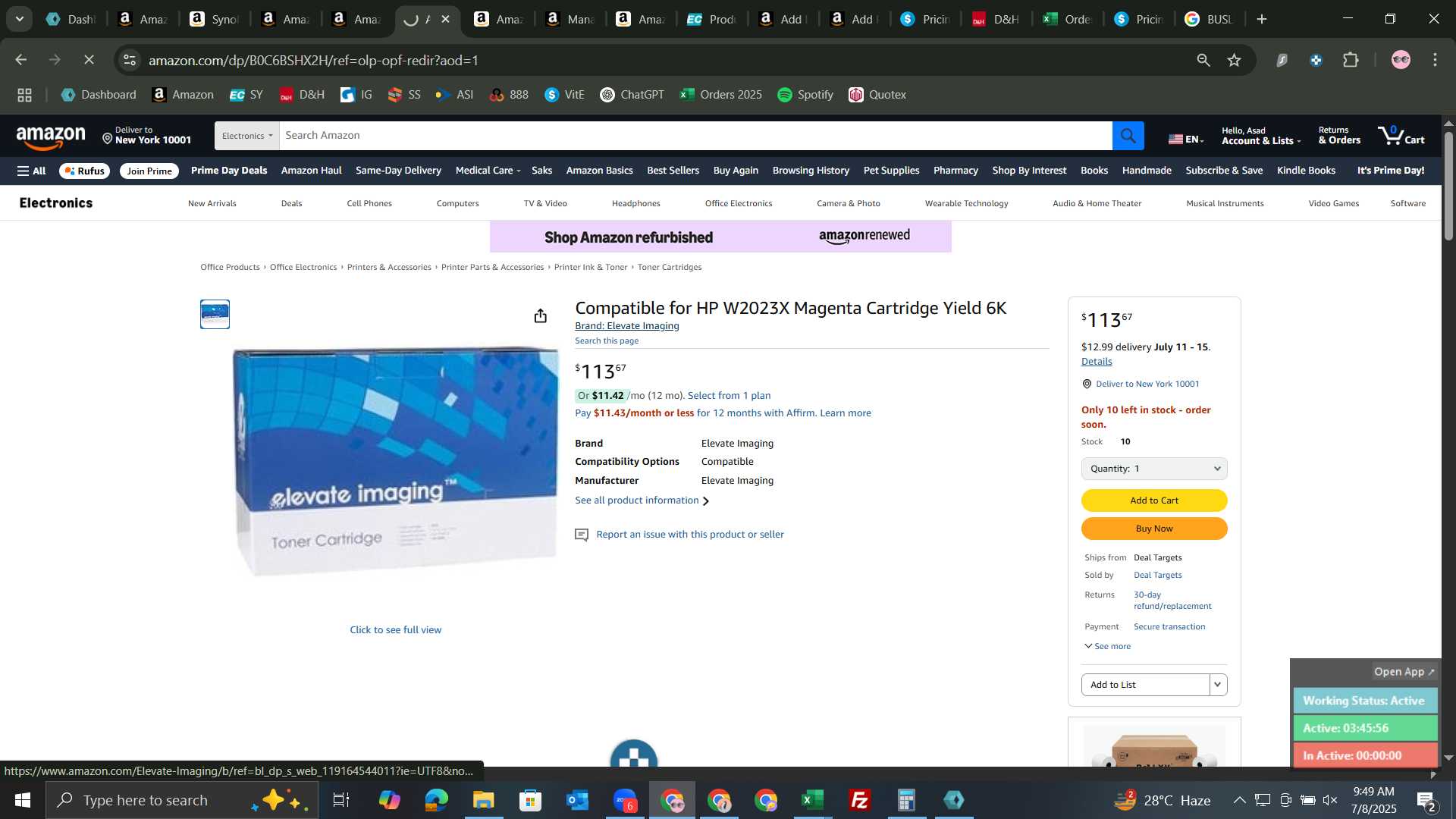1456x819 pixels.
Task: Open Chrome extensions puzzle icon
Action: coord(1351,60)
